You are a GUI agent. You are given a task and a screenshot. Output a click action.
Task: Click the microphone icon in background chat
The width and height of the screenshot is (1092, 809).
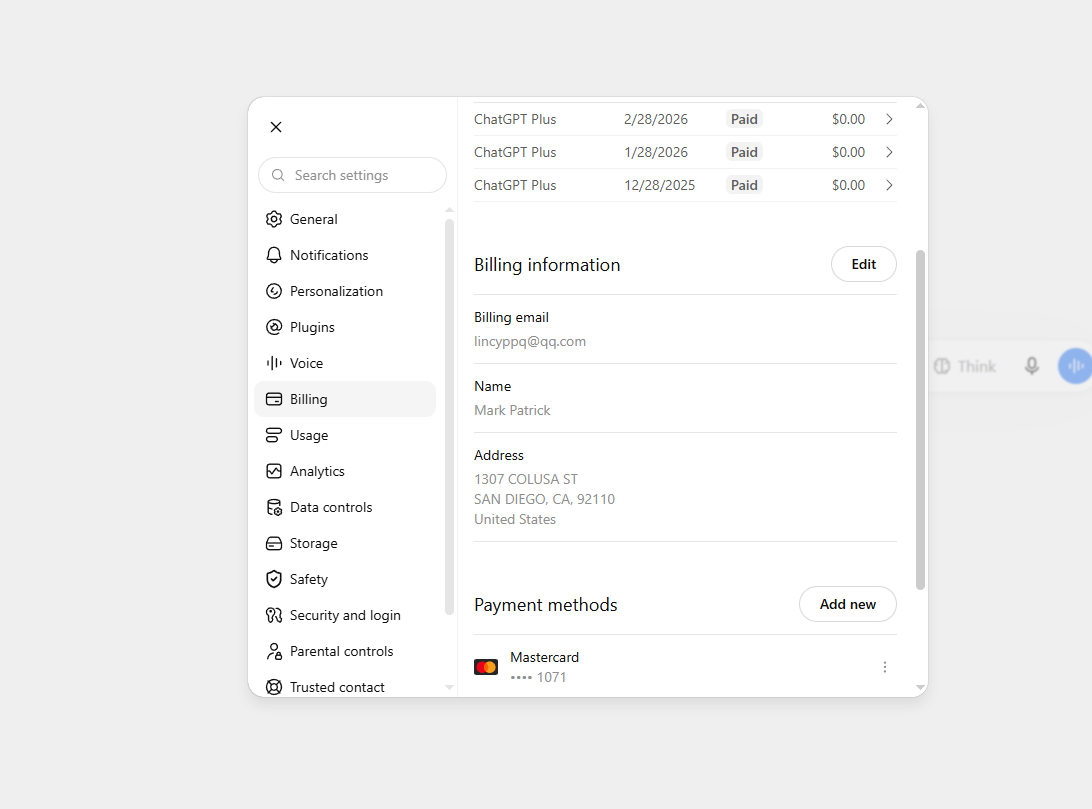[x=1031, y=366]
